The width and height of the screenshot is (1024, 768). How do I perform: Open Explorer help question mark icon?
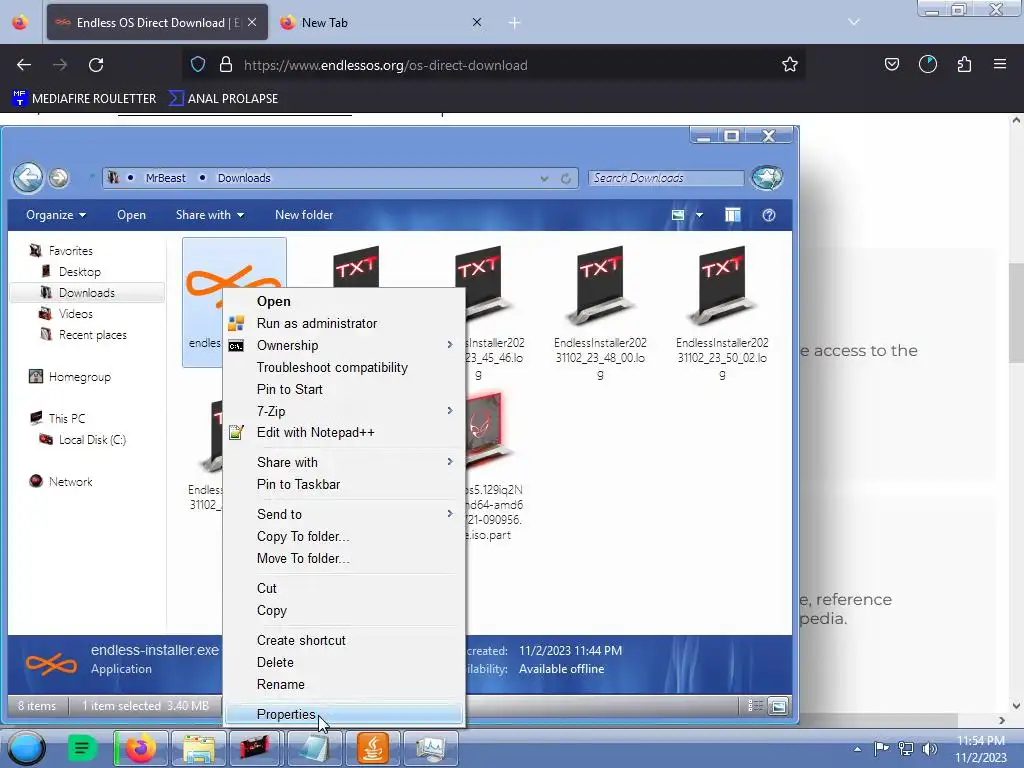(769, 215)
